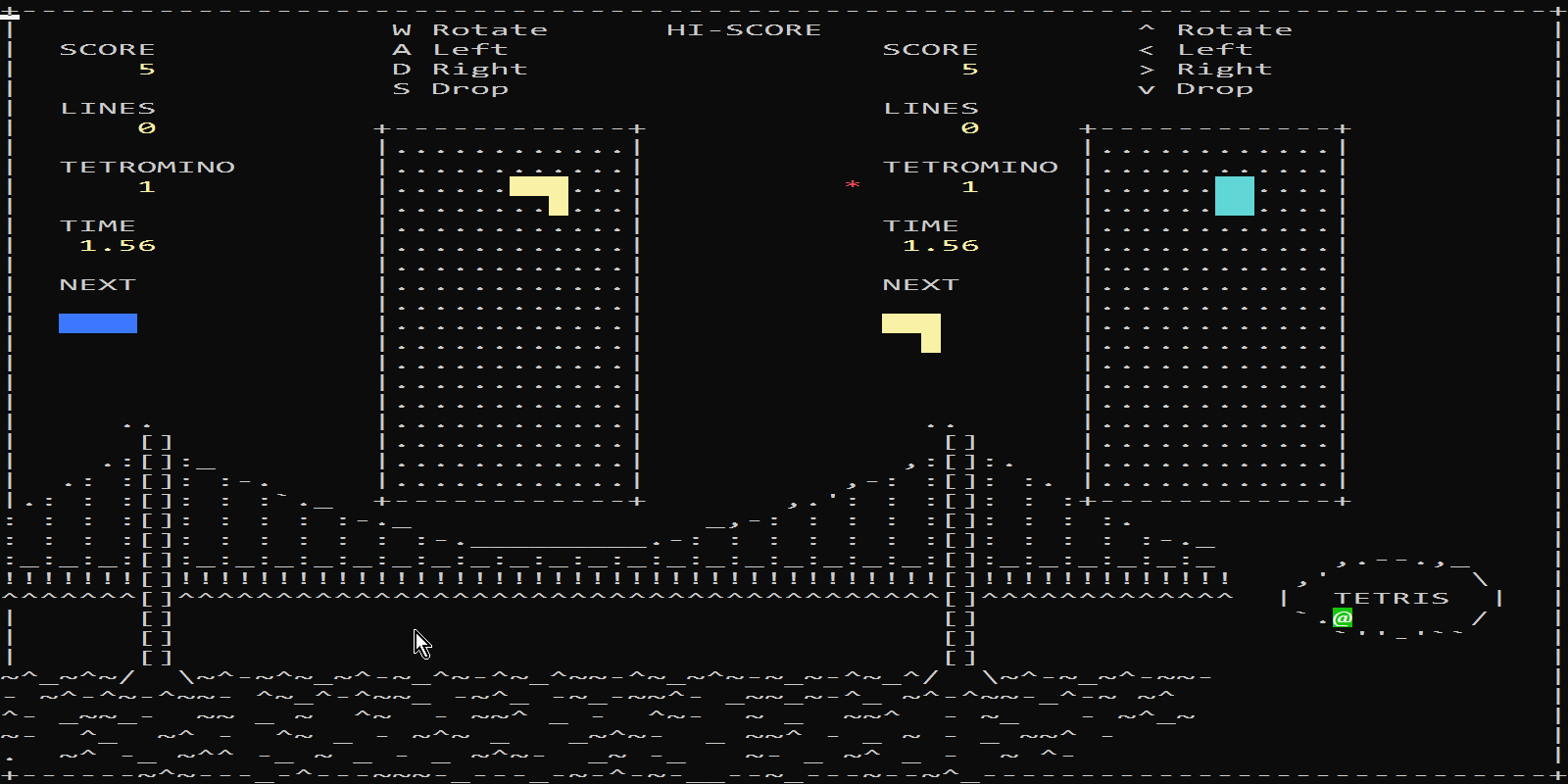Click the yellow falling tetromino in left board

coord(544,191)
